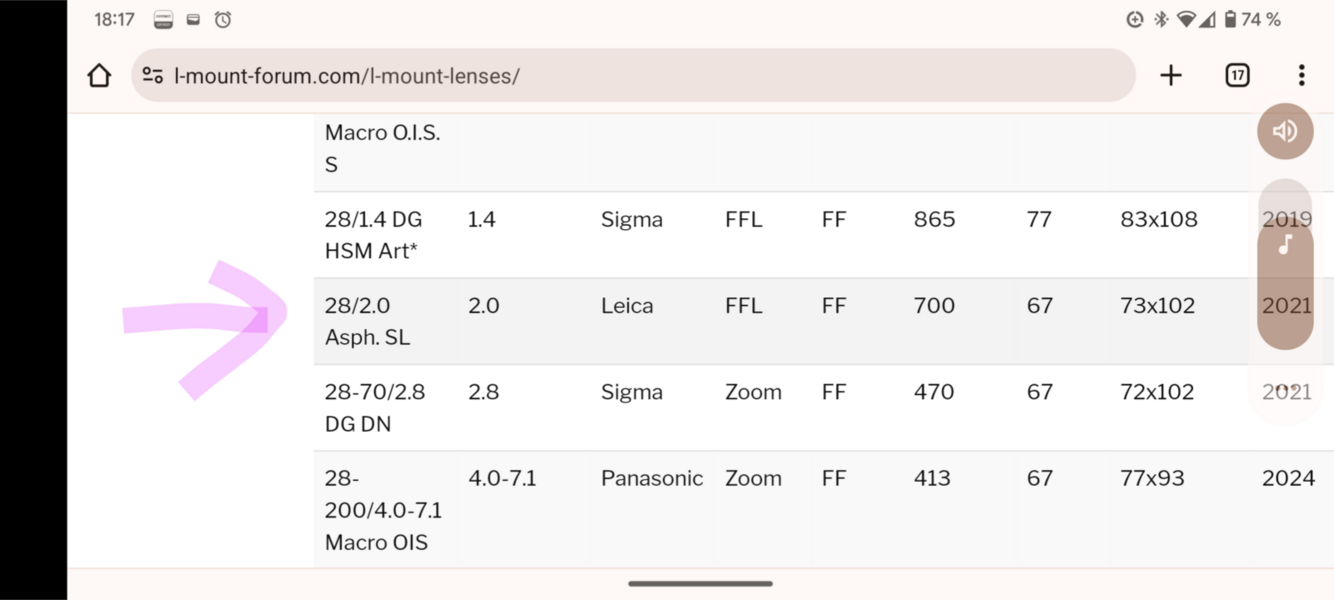This screenshot has height=600, width=1334.
Task: Select the 28/2.0 Asph. SL lens row
Action: point(367,321)
